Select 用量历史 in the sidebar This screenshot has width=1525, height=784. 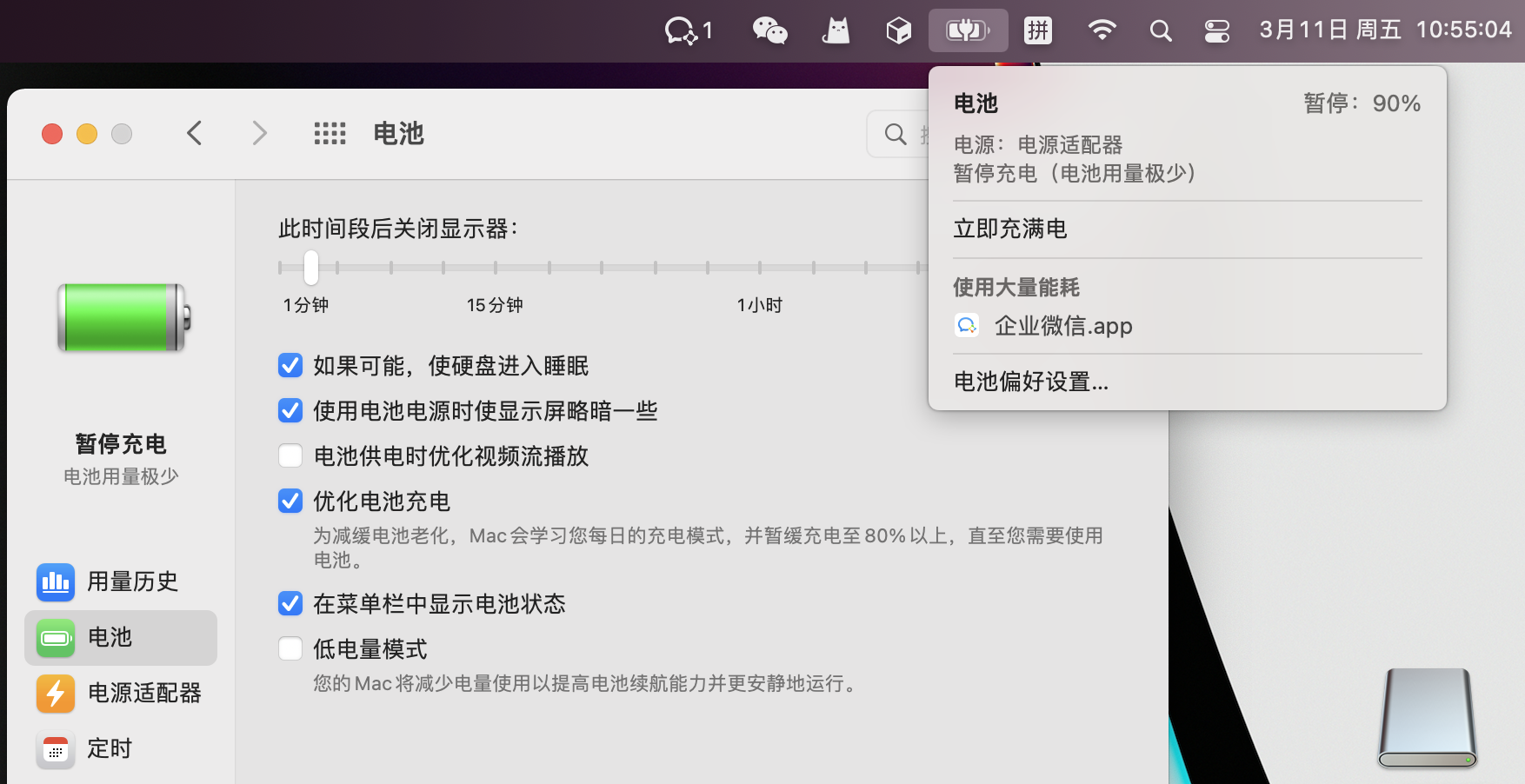pyautogui.click(x=121, y=581)
